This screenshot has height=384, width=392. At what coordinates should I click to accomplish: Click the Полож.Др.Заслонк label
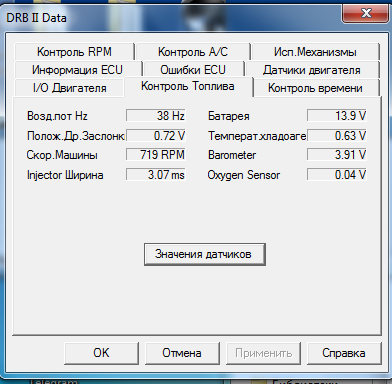pos(76,136)
